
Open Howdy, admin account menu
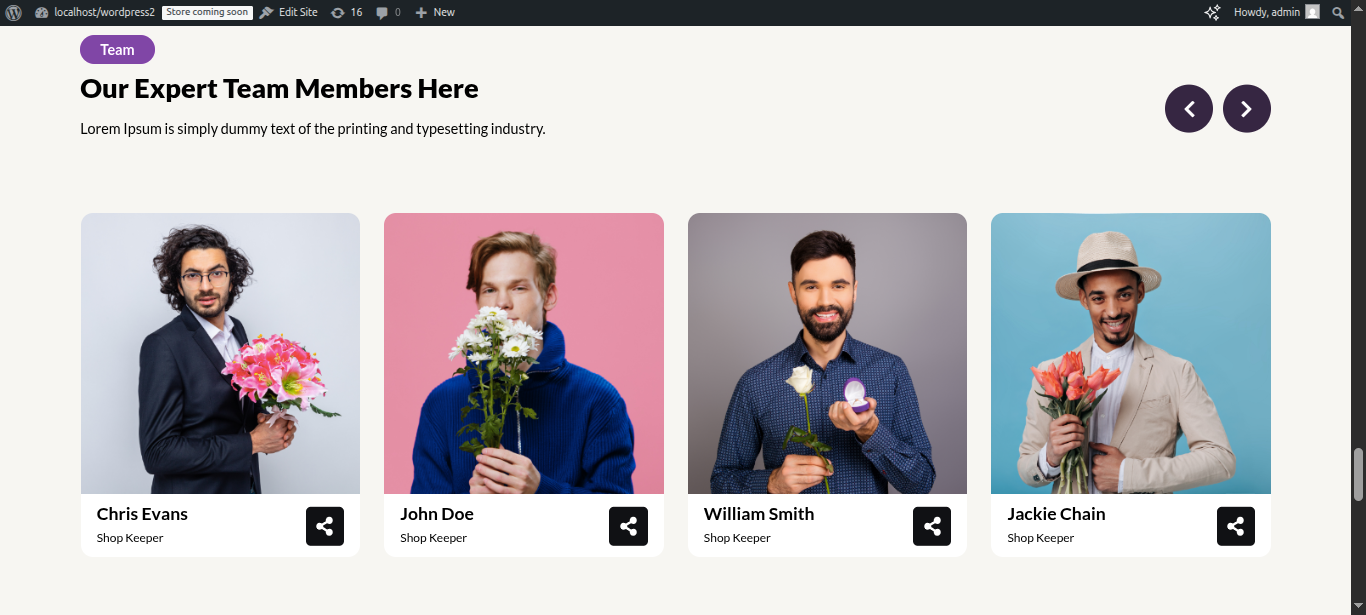[x=1277, y=12]
